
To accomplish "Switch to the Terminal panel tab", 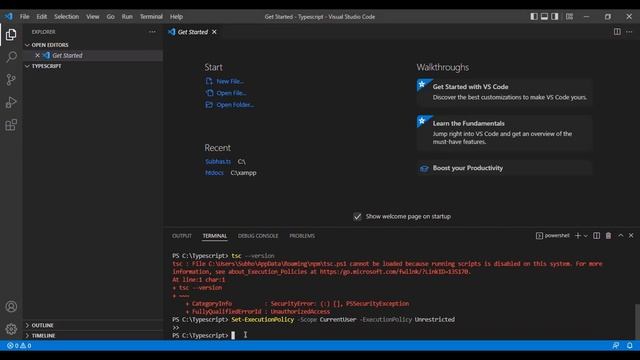I will click(215, 236).
